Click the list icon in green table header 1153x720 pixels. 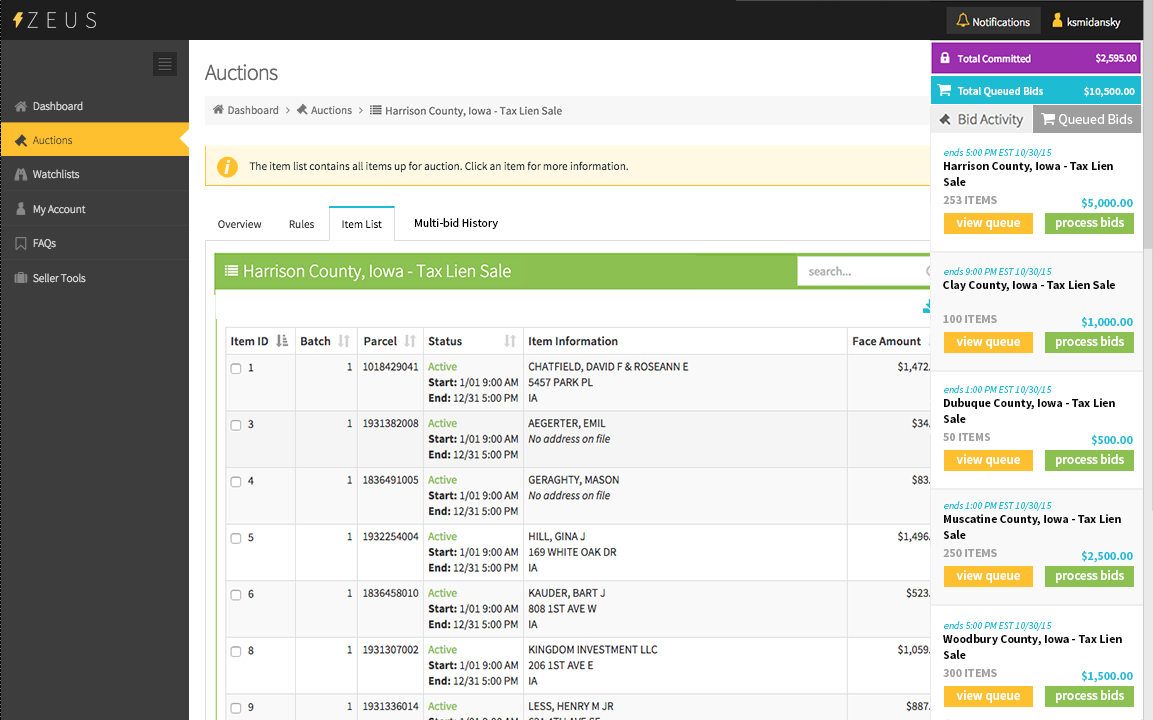click(231, 271)
